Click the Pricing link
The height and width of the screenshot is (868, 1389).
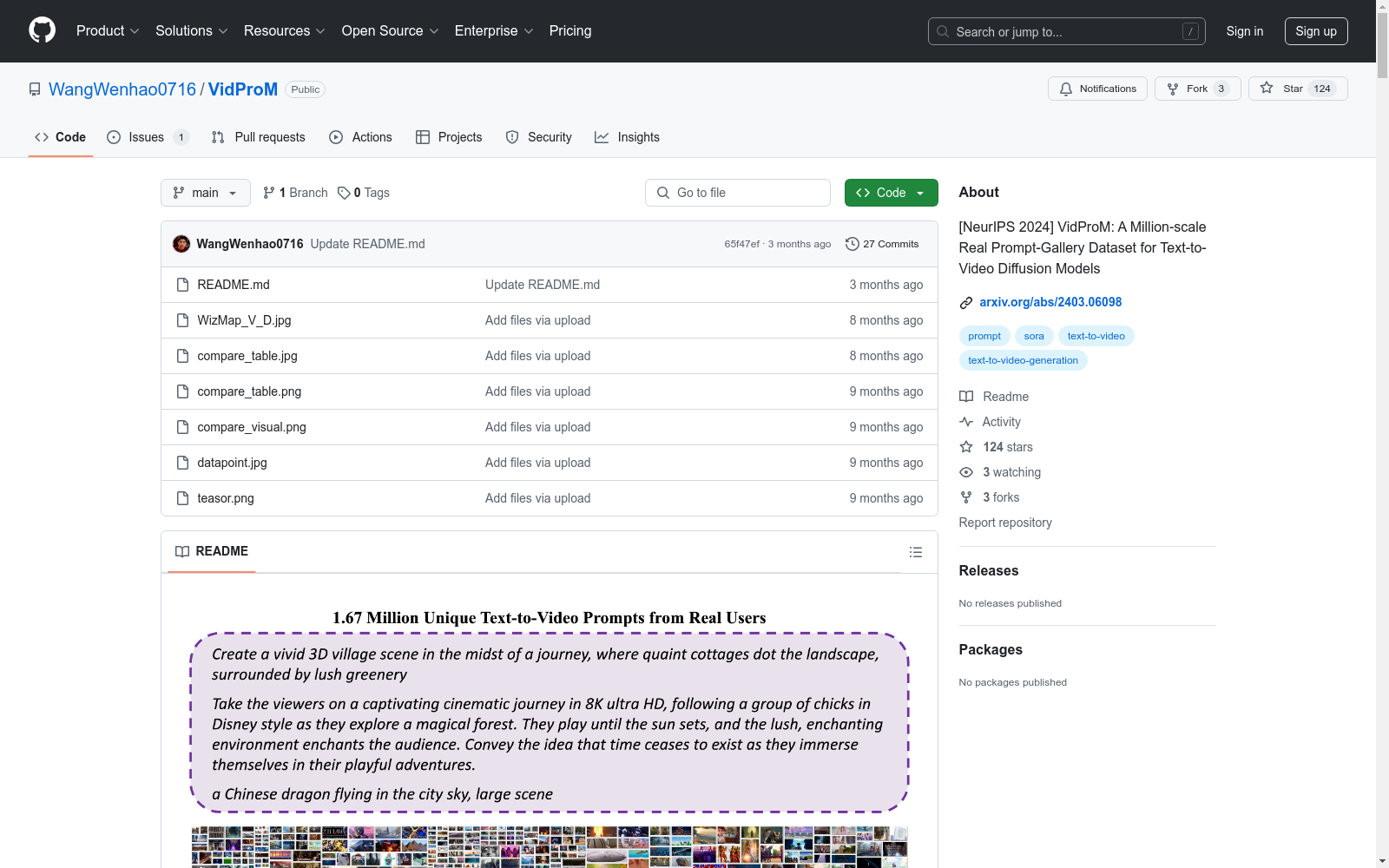point(570,31)
